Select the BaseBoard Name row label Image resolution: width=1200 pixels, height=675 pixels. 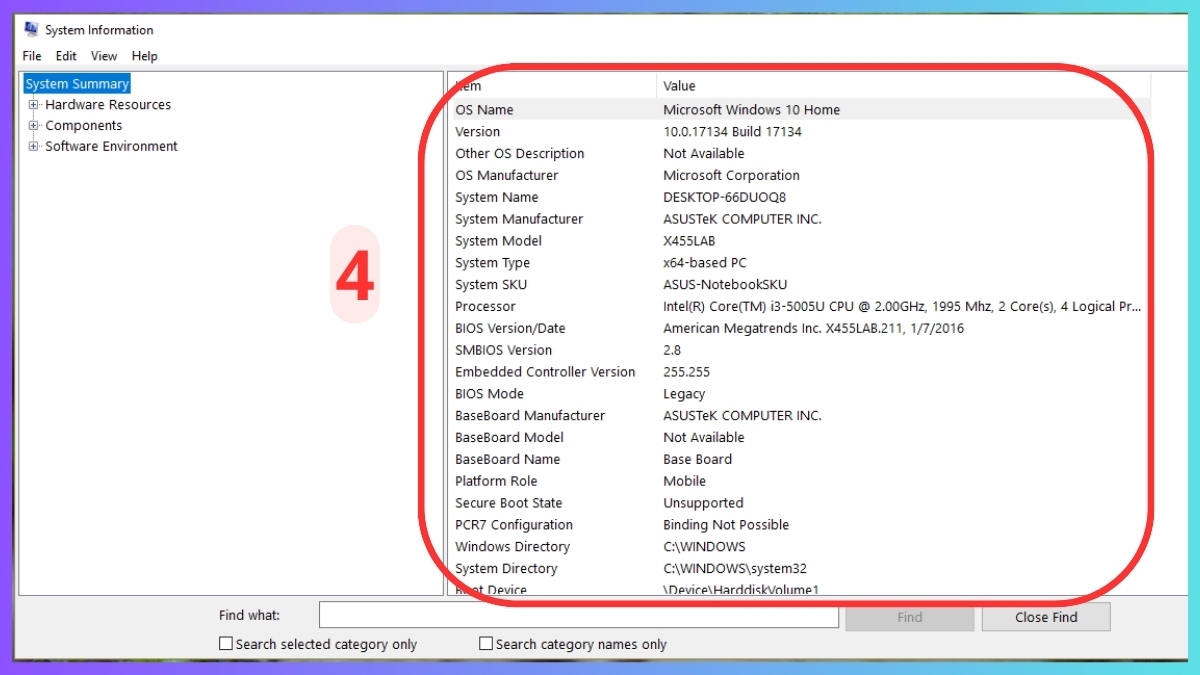(508, 460)
